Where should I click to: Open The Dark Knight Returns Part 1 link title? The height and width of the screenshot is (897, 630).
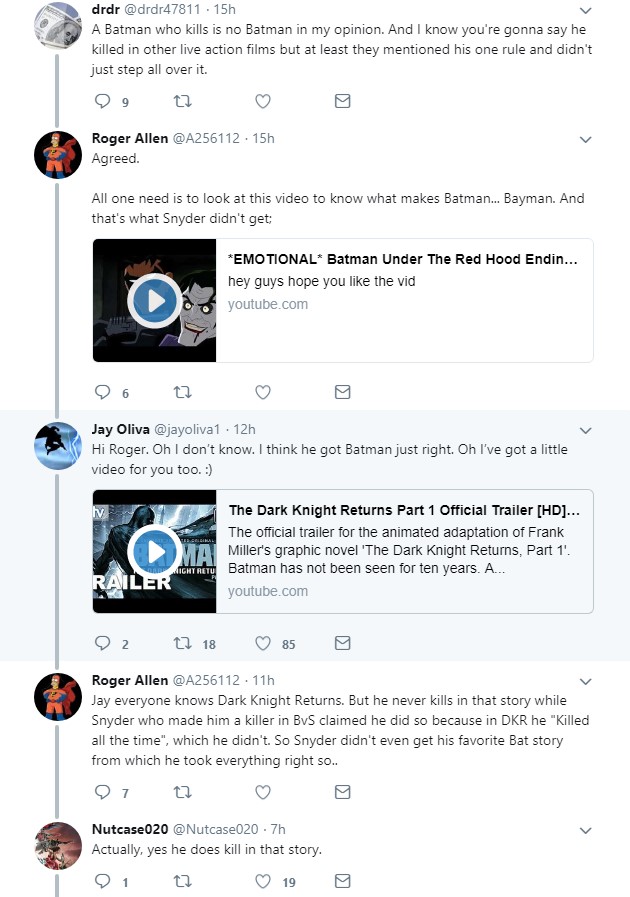click(404, 510)
